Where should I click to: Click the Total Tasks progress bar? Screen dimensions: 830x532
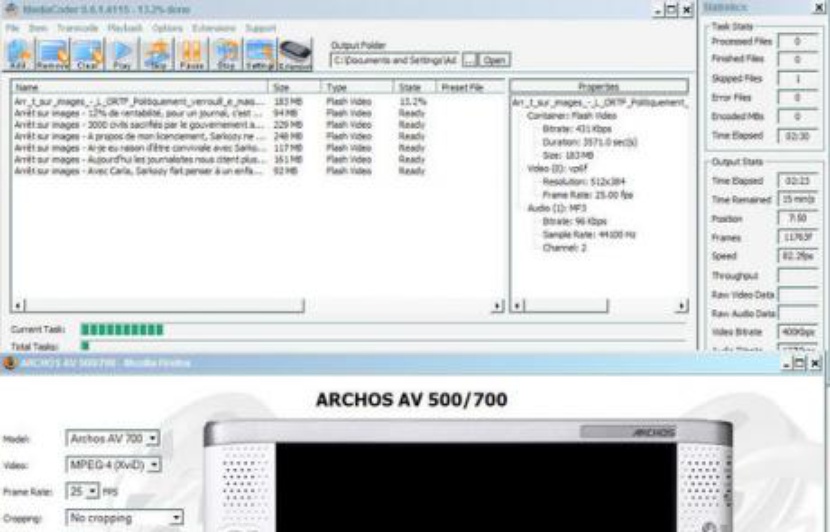point(383,346)
